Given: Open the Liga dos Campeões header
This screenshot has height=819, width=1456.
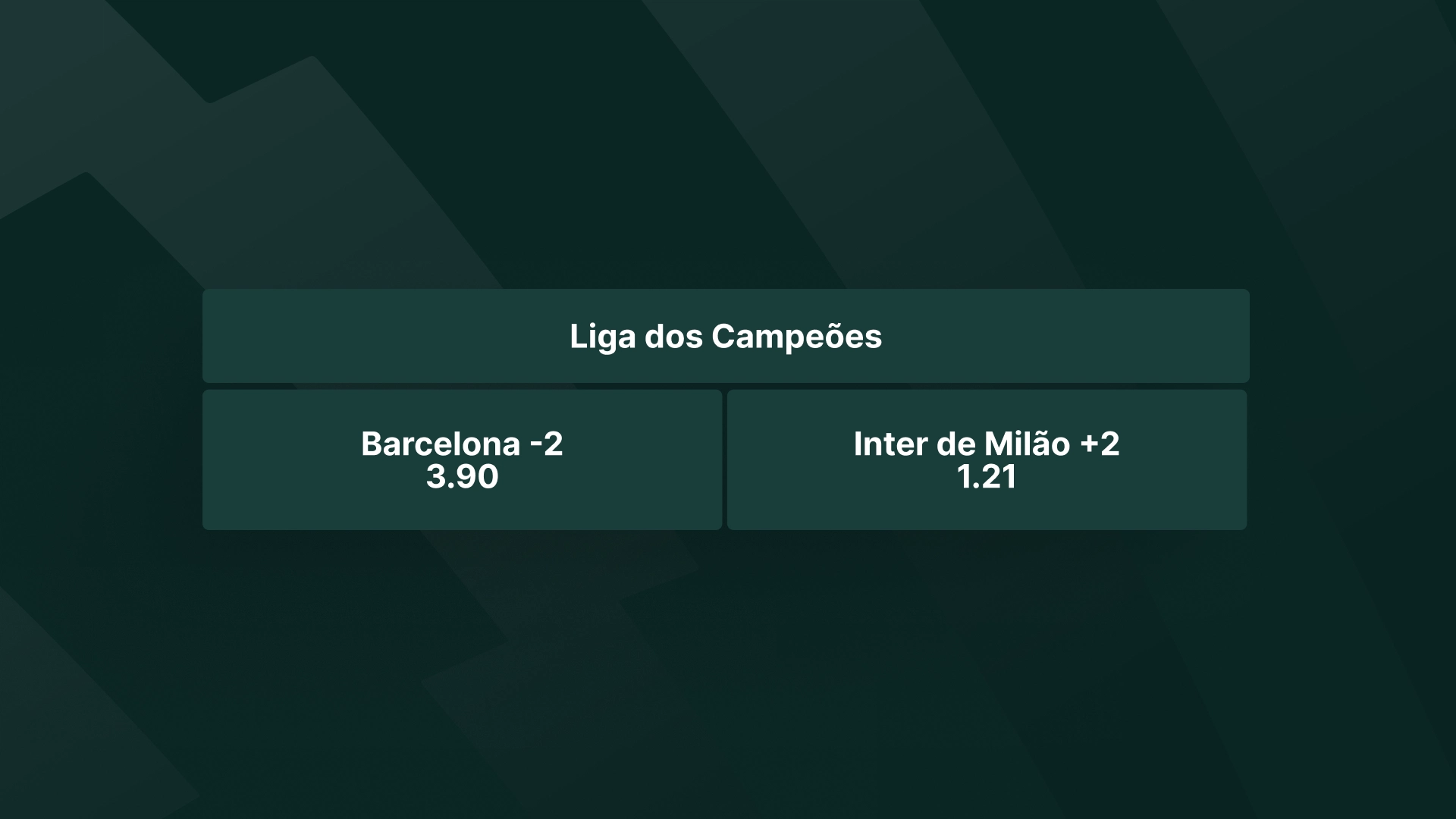Looking at the screenshot, I should point(726,336).
